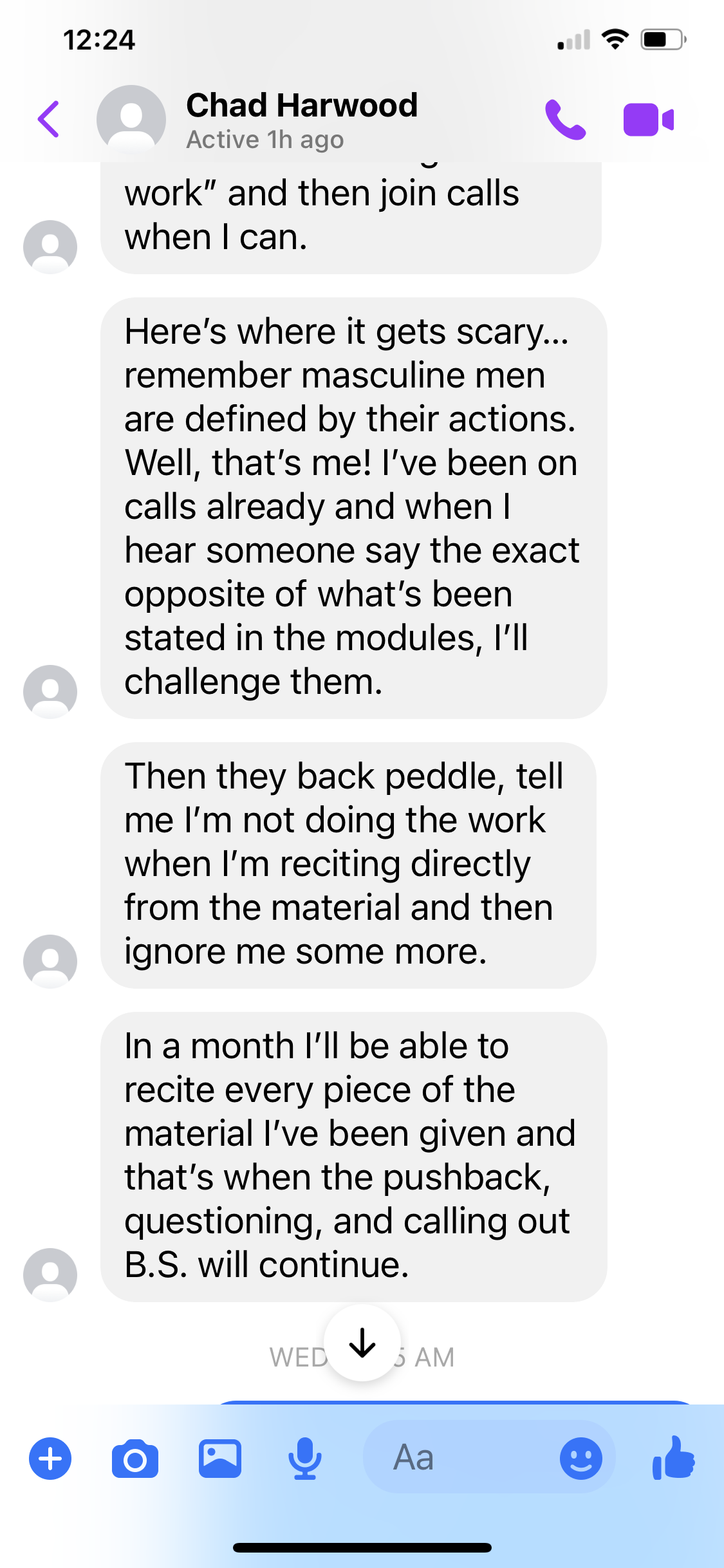Tap avatar beside "challenge them" message
Image resolution: width=724 pixels, height=1568 pixels.
pos(50,691)
